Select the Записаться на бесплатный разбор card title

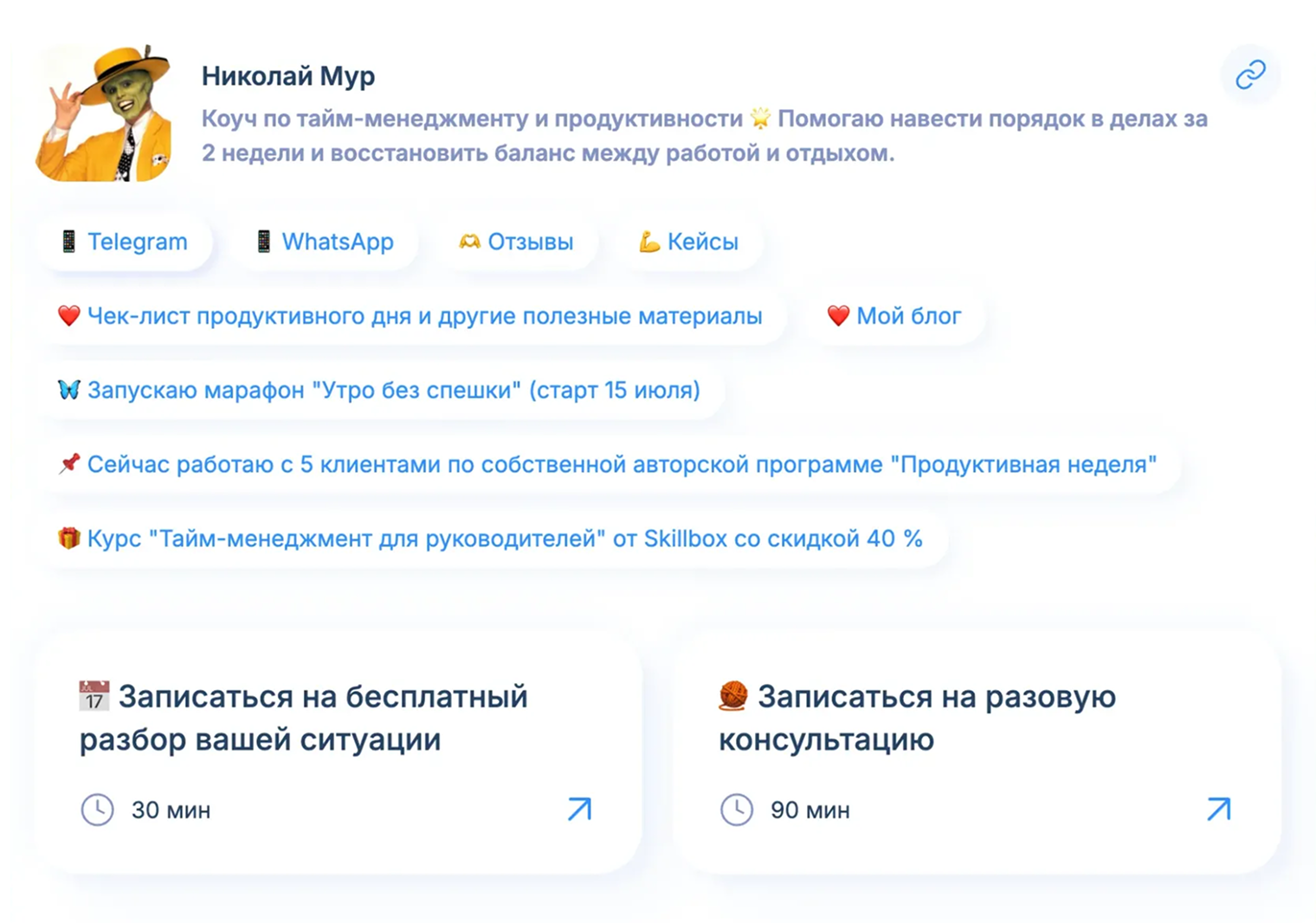click(303, 718)
